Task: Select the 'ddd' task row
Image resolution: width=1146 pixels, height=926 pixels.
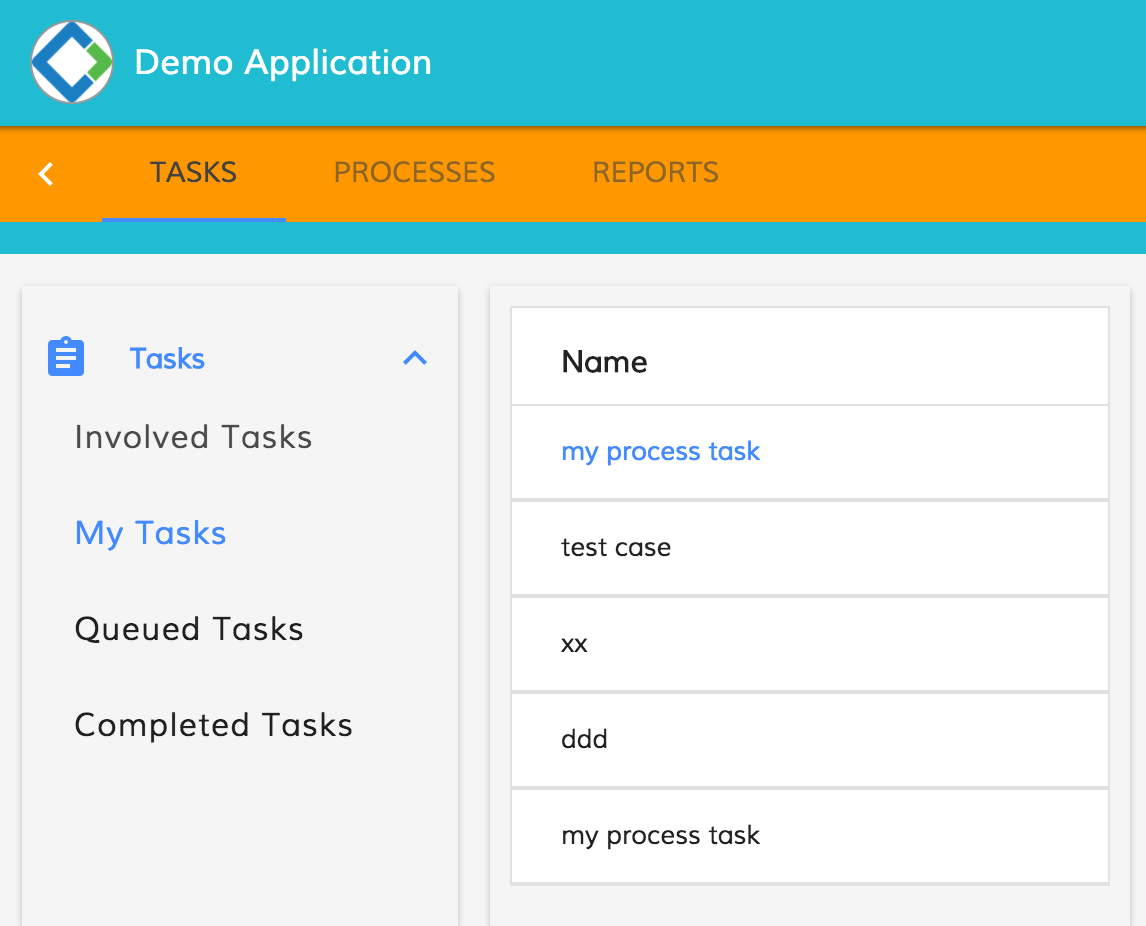Action: click(x=810, y=740)
